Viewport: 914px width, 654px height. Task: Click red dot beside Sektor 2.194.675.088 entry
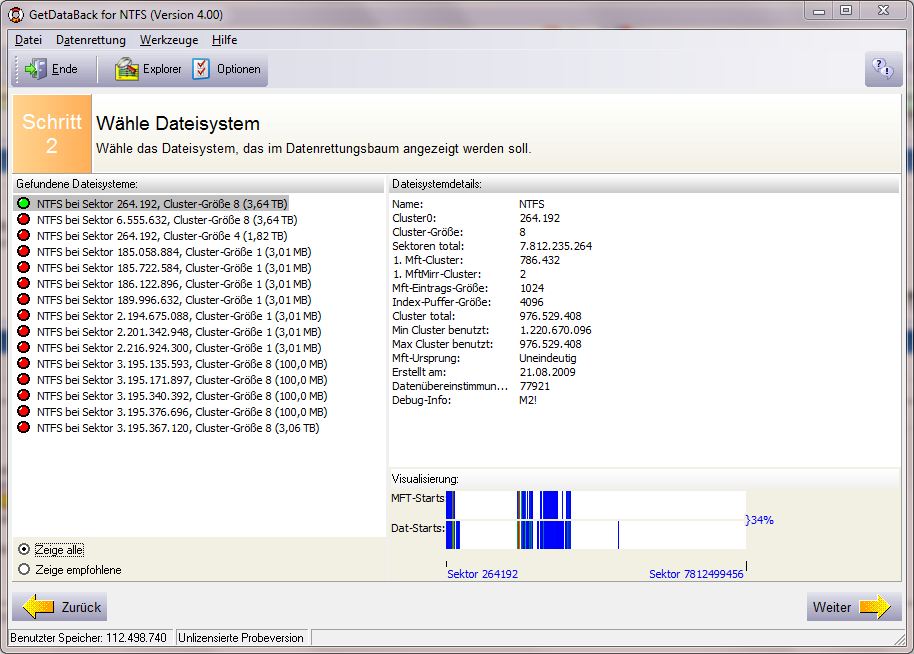point(23,315)
